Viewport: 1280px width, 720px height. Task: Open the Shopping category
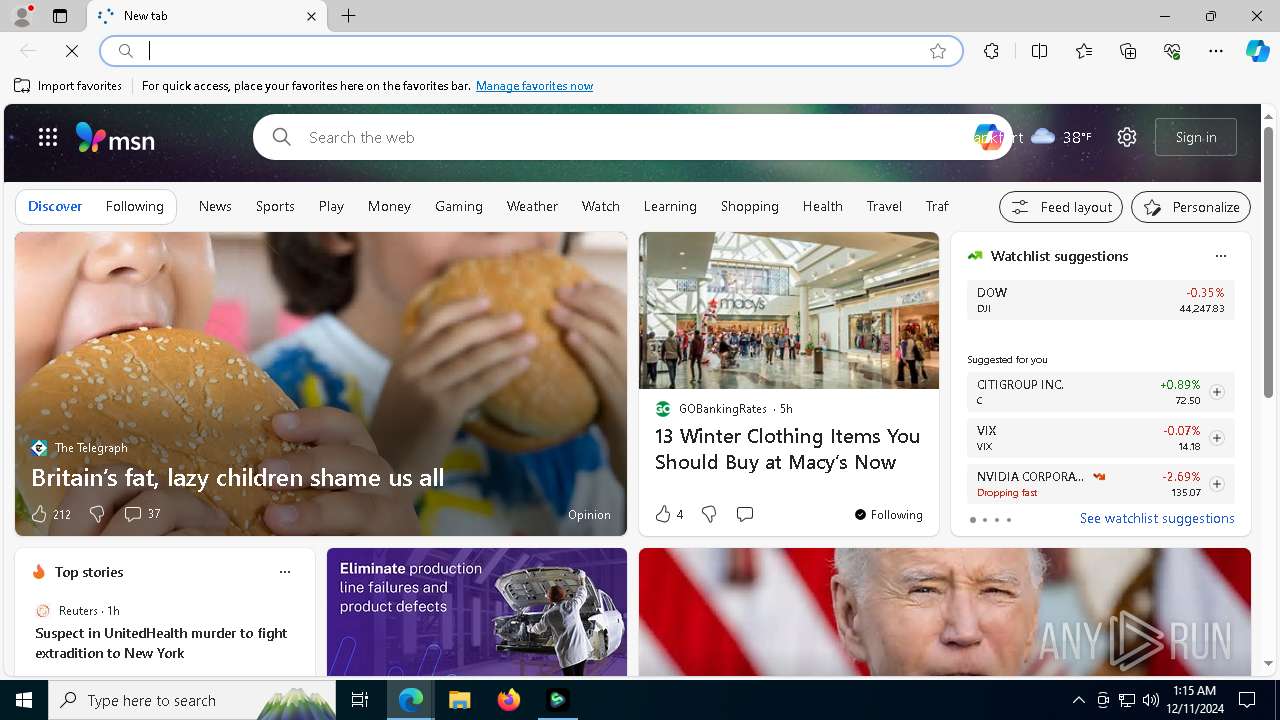coord(750,206)
